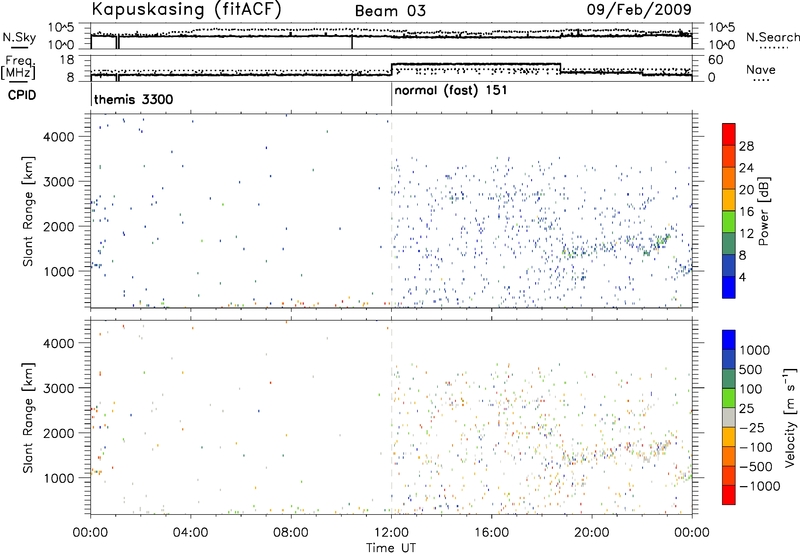Click the "16" label on the Power colorbar
The width and height of the screenshot is (800, 554).
(x=746, y=211)
